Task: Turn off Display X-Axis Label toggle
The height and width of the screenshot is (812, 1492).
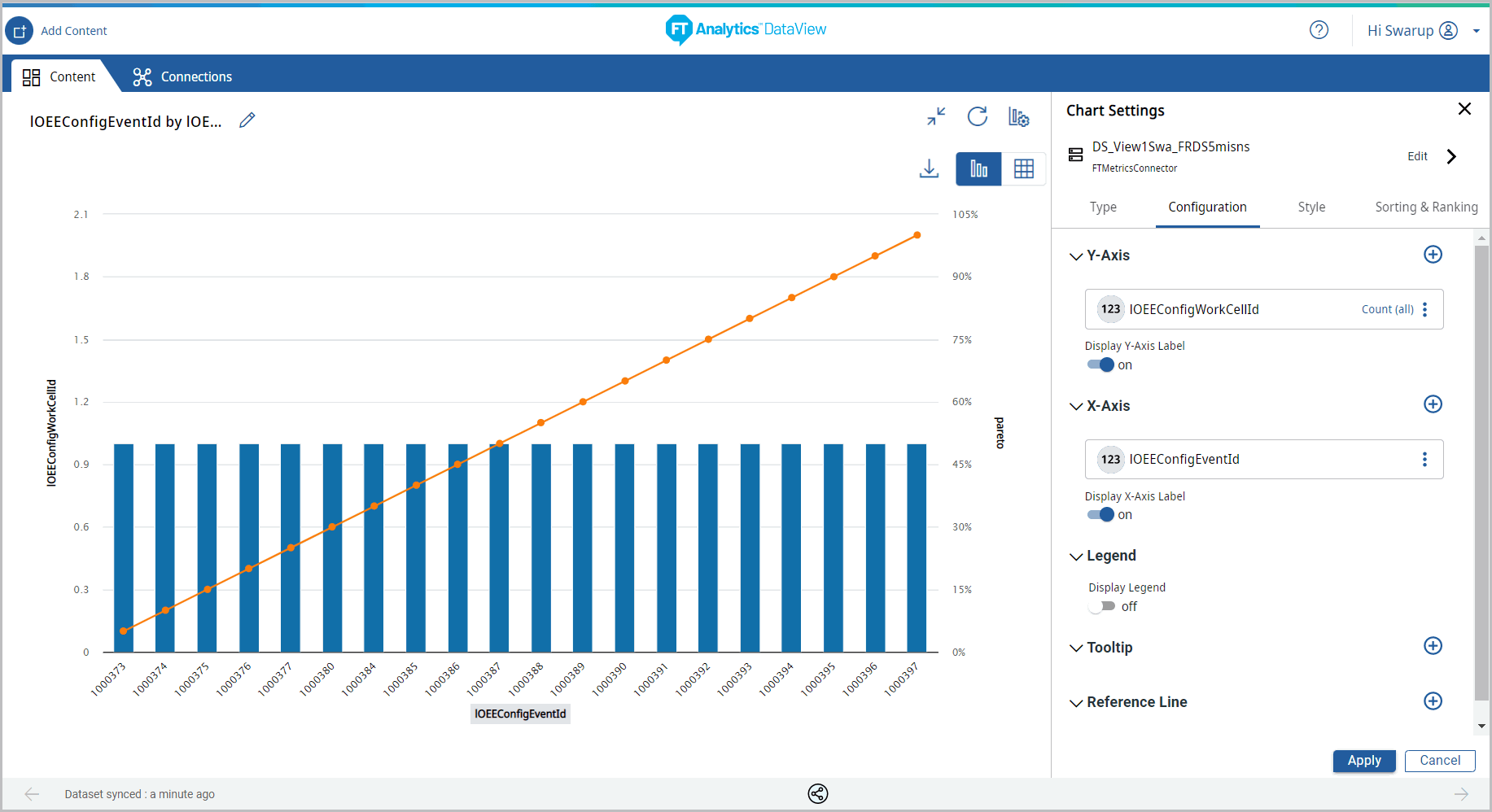Action: (x=1100, y=514)
